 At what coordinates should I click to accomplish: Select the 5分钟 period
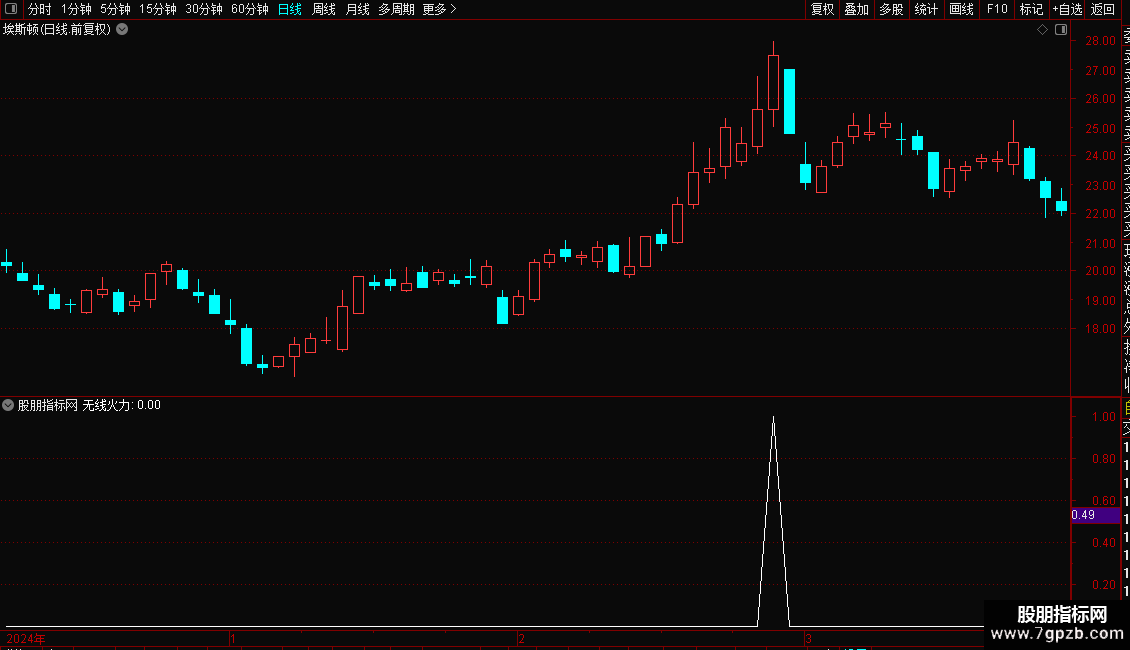pos(115,9)
